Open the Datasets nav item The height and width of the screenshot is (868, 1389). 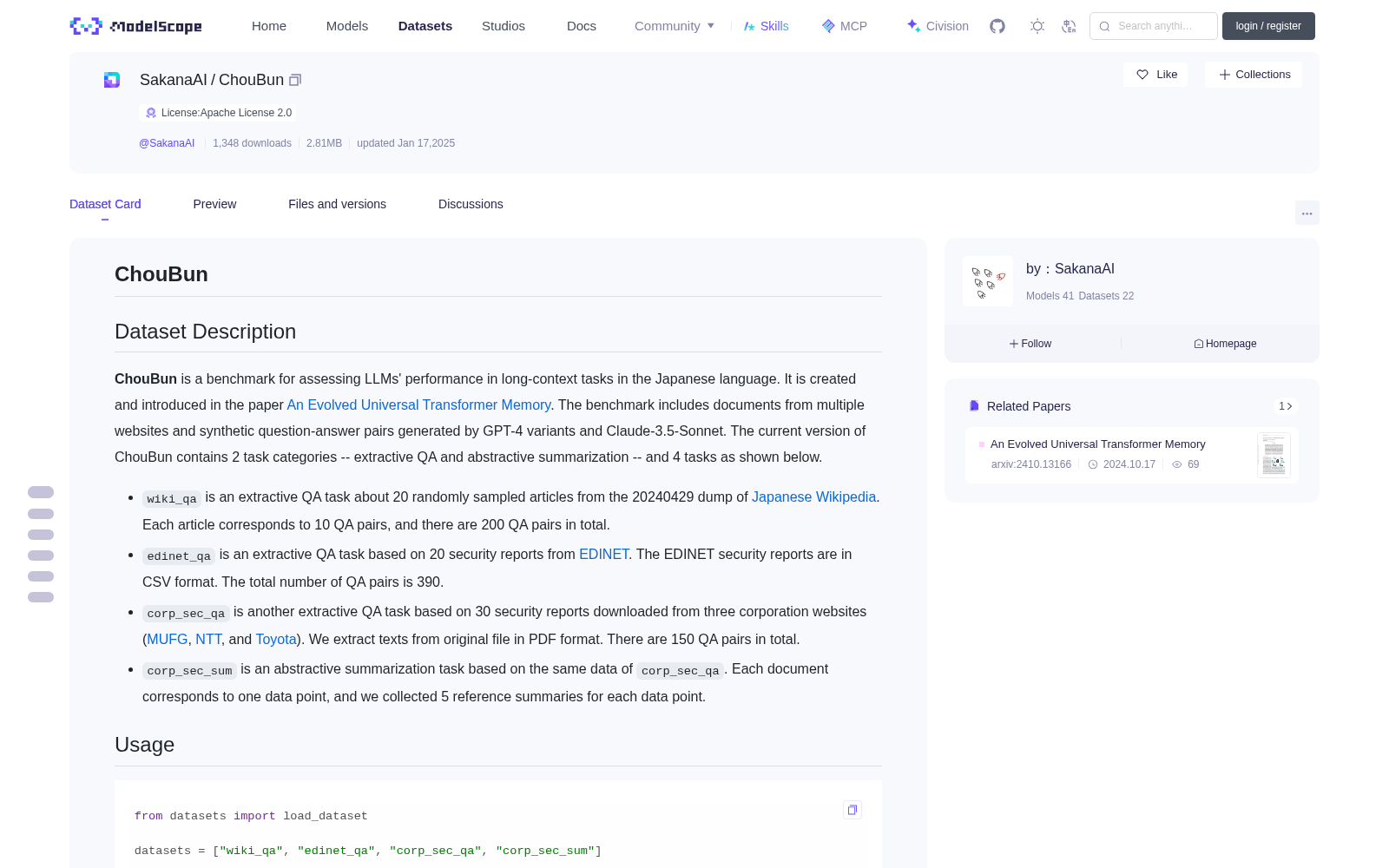425,26
